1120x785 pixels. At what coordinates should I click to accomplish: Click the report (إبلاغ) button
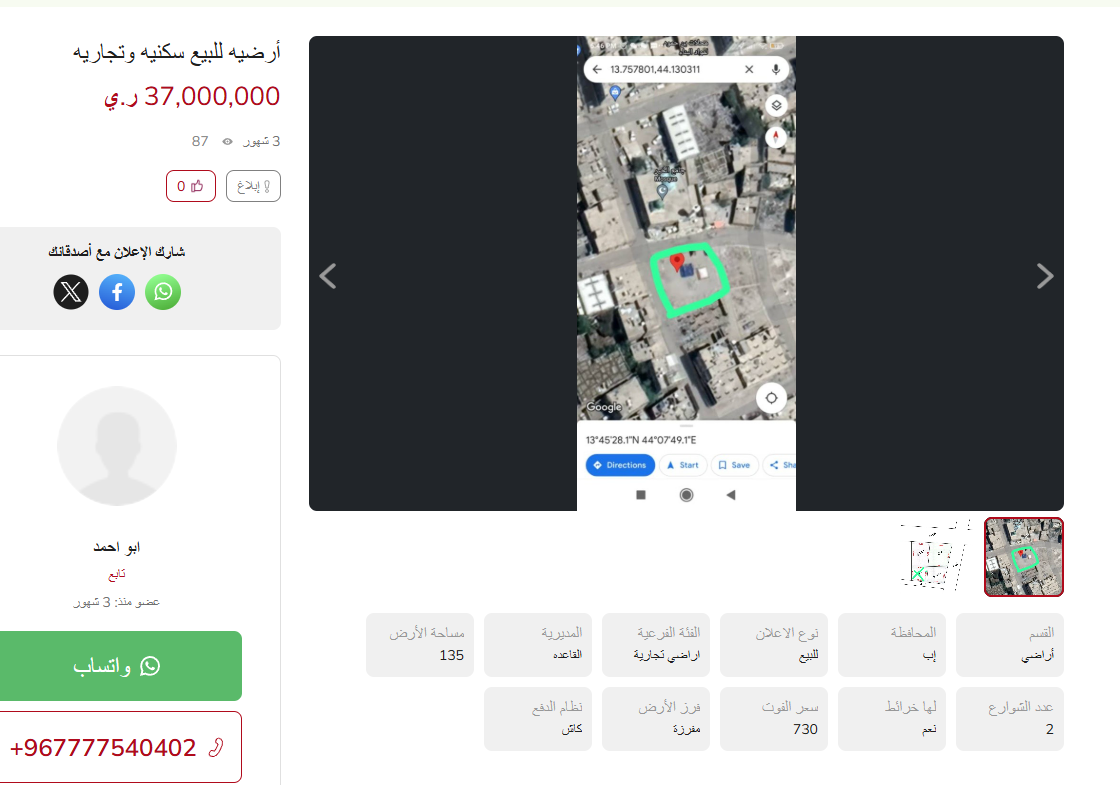(254, 186)
